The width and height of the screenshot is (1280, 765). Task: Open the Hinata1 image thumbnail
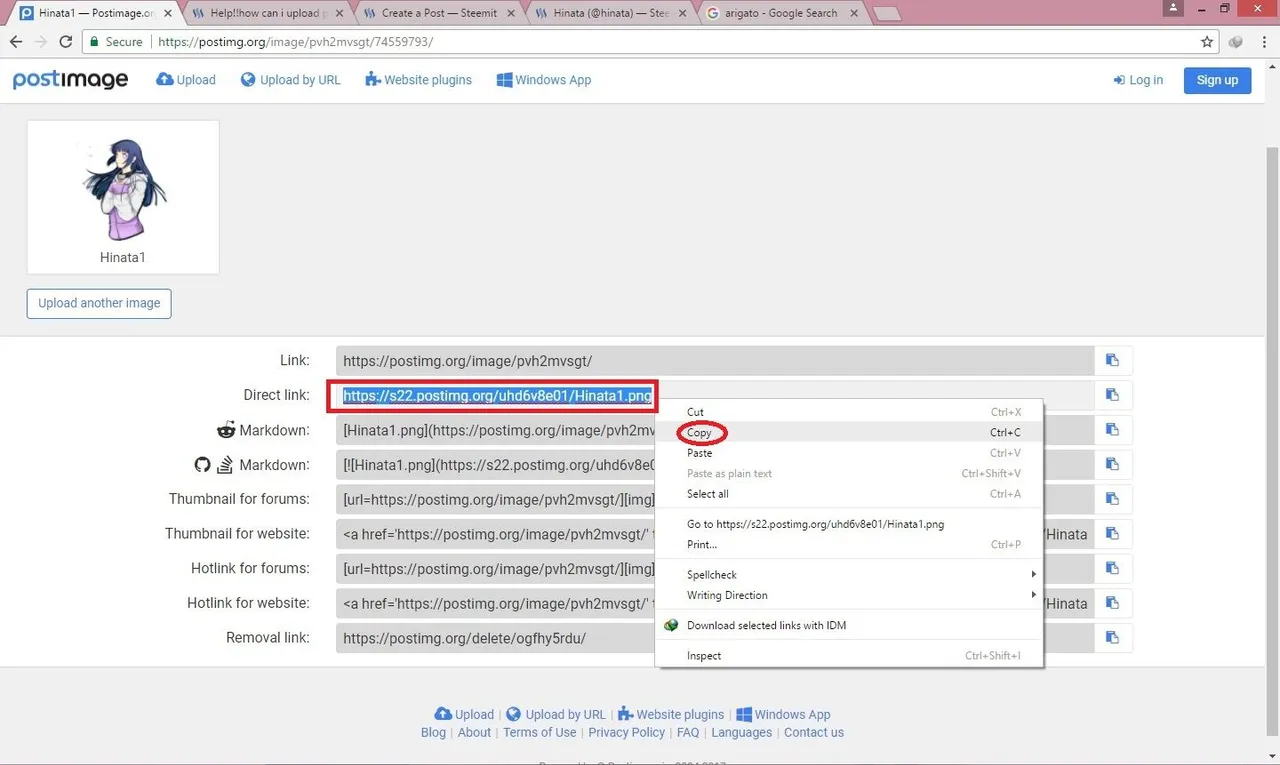pos(123,190)
